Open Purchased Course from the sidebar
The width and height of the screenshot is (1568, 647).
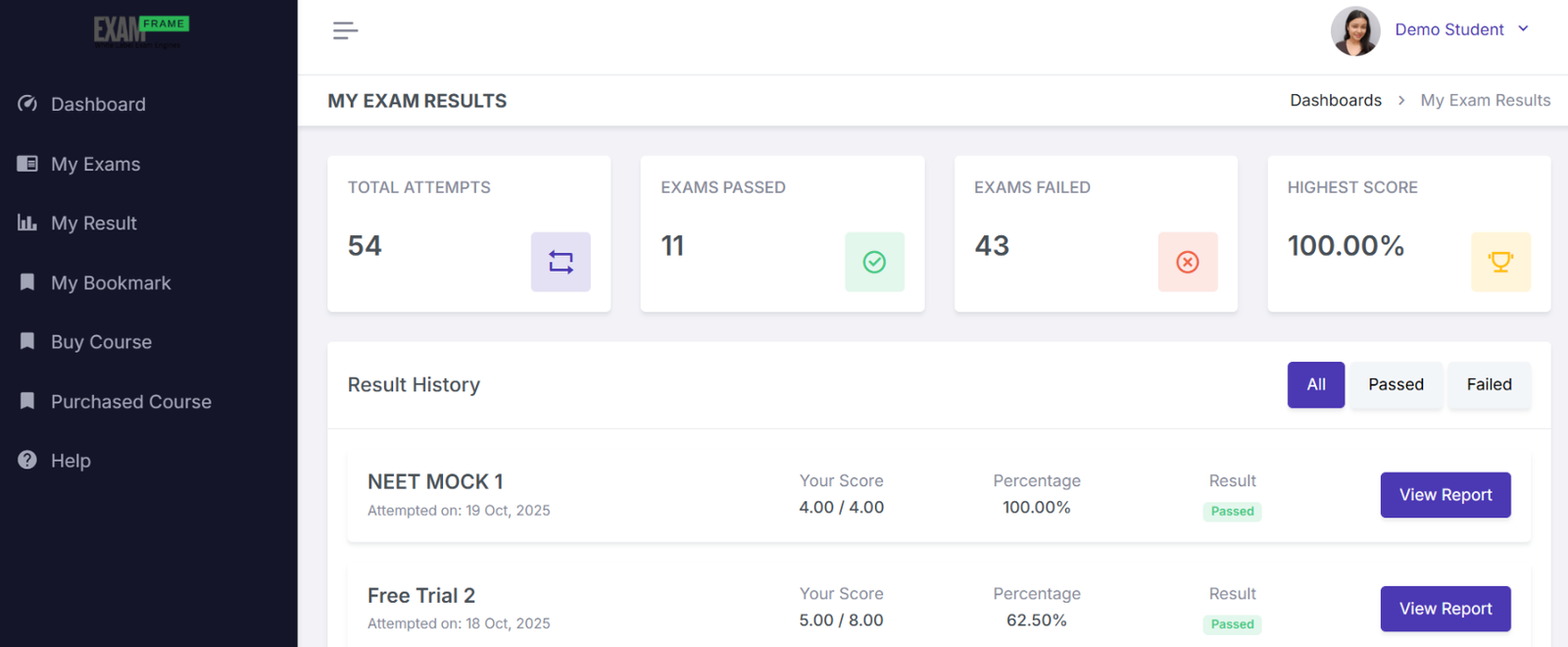130,401
